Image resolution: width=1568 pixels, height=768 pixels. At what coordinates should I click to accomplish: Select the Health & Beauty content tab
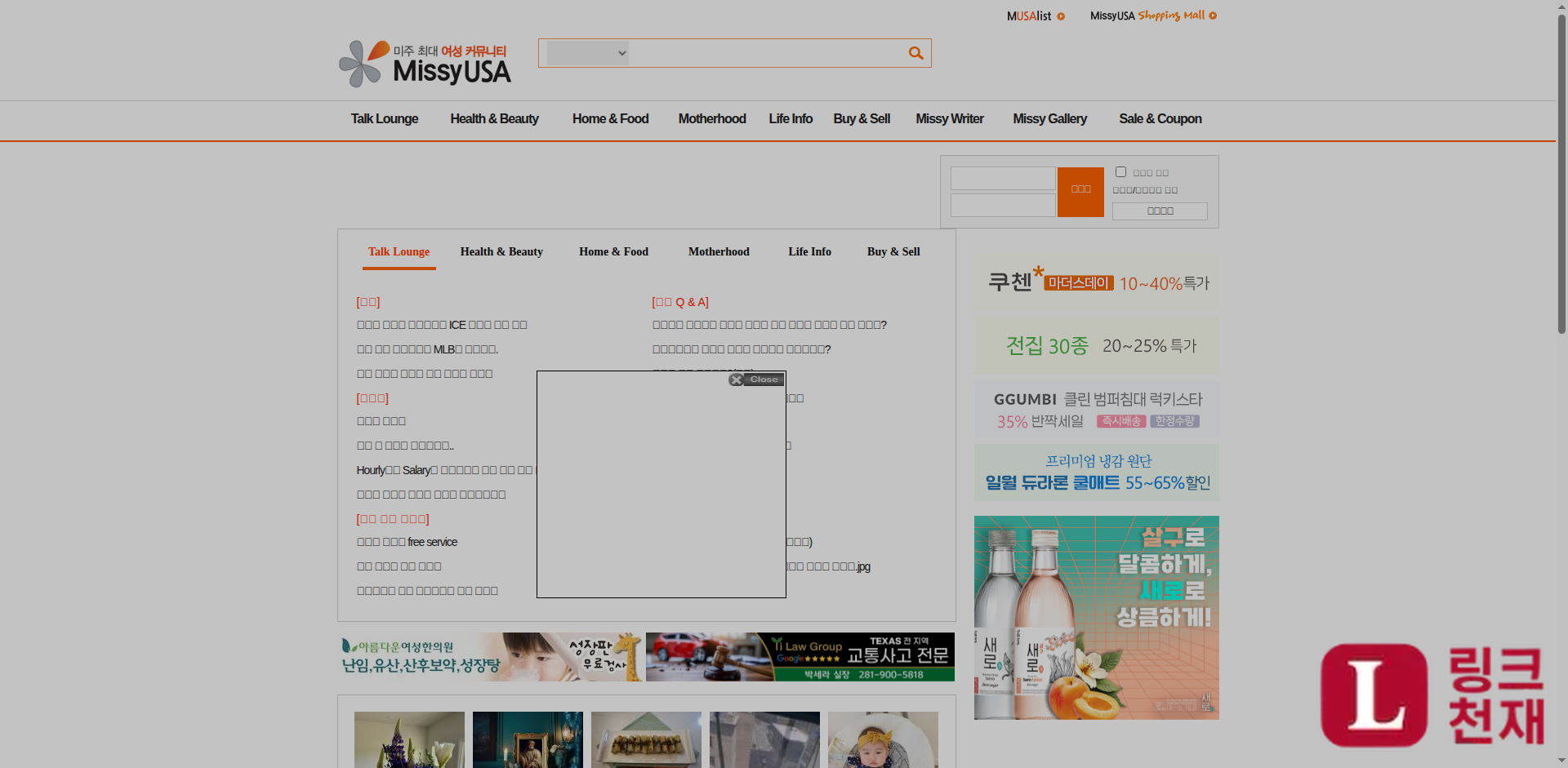click(x=501, y=252)
